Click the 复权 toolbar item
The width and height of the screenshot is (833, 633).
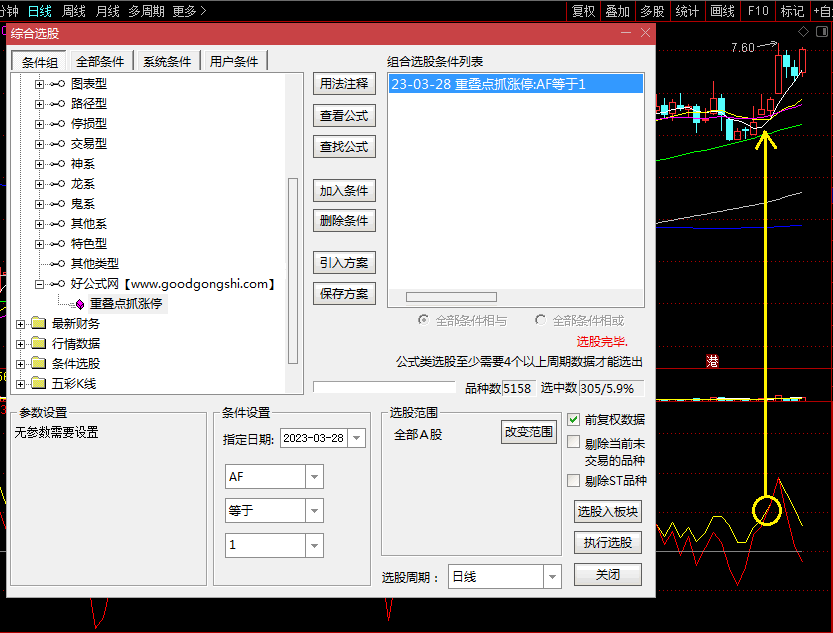(x=583, y=11)
